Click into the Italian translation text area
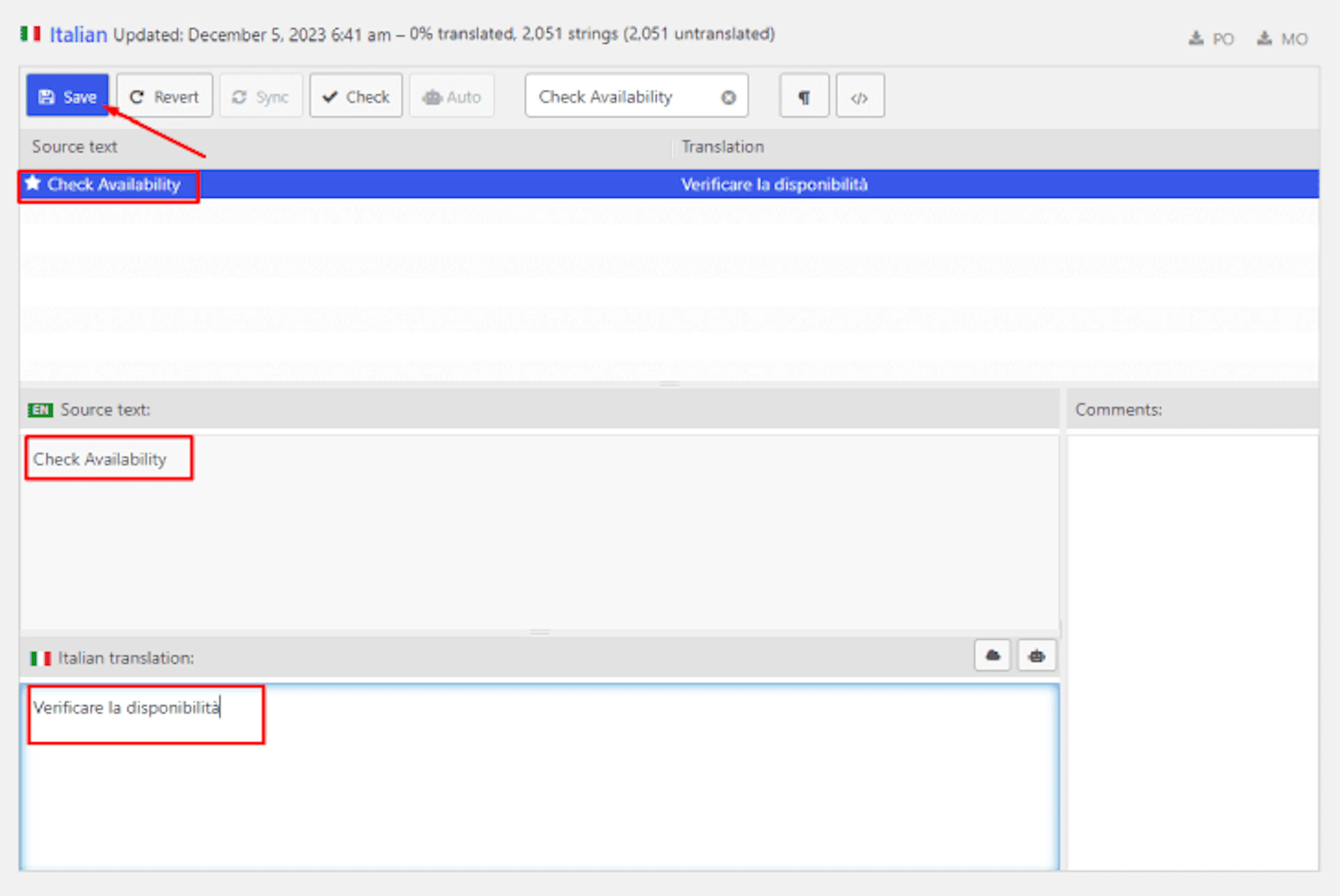Viewport: 1340px width, 896px height. [x=539, y=777]
